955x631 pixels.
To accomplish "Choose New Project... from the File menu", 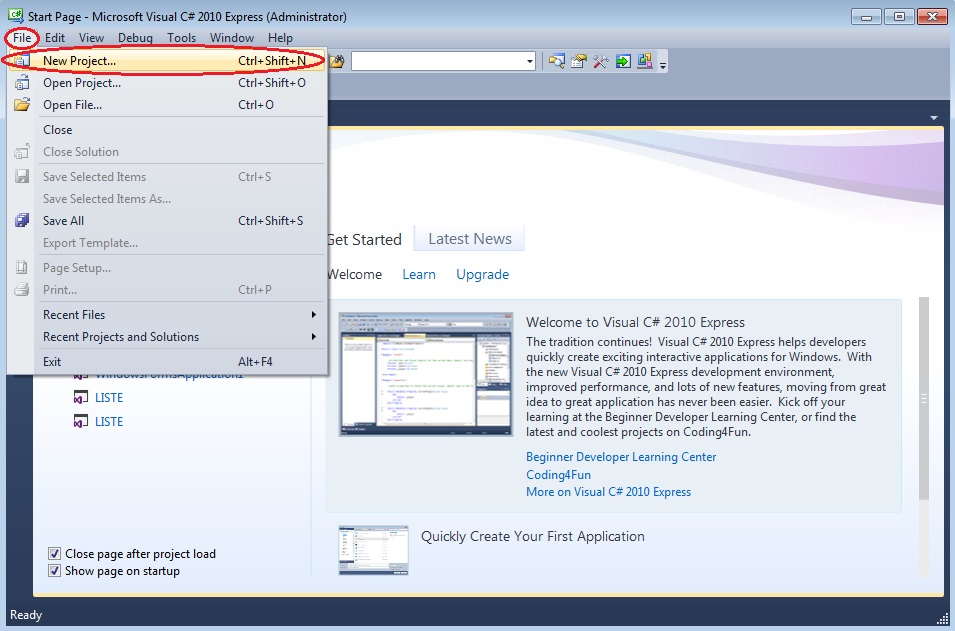I will (x=80, y=61).
